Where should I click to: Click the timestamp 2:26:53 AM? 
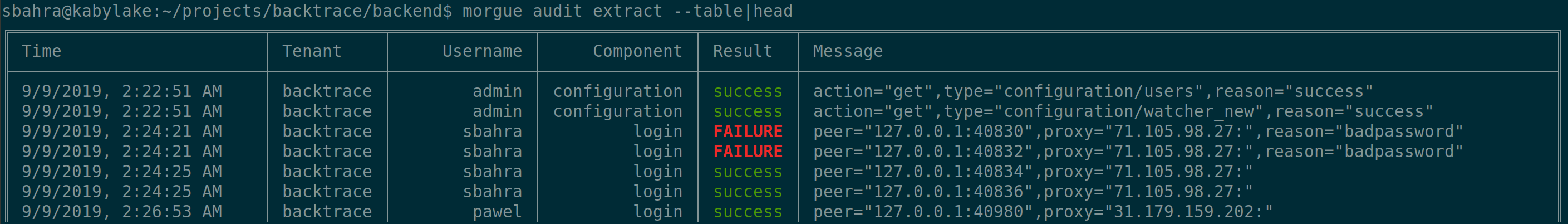(171, 212)
